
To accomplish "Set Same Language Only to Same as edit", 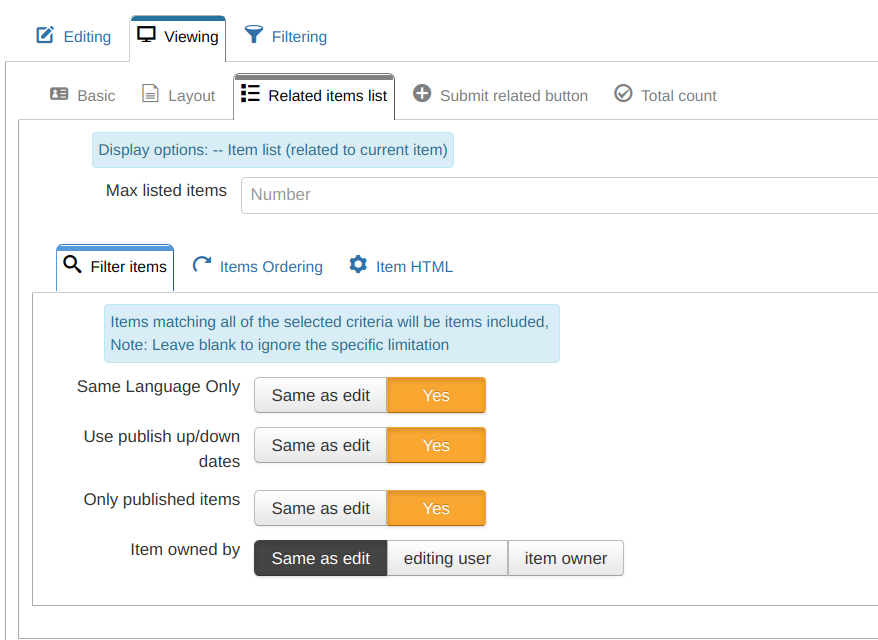I will [320, 395].
